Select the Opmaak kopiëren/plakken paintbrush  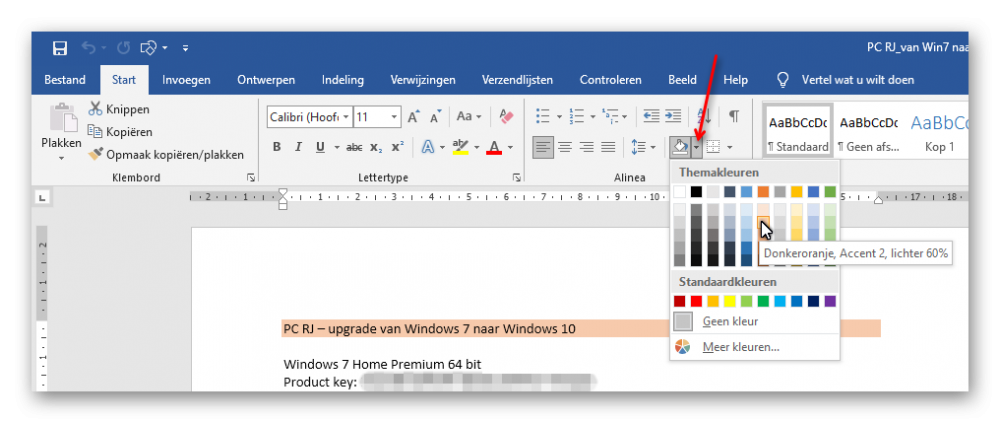(x=96, y=154)
